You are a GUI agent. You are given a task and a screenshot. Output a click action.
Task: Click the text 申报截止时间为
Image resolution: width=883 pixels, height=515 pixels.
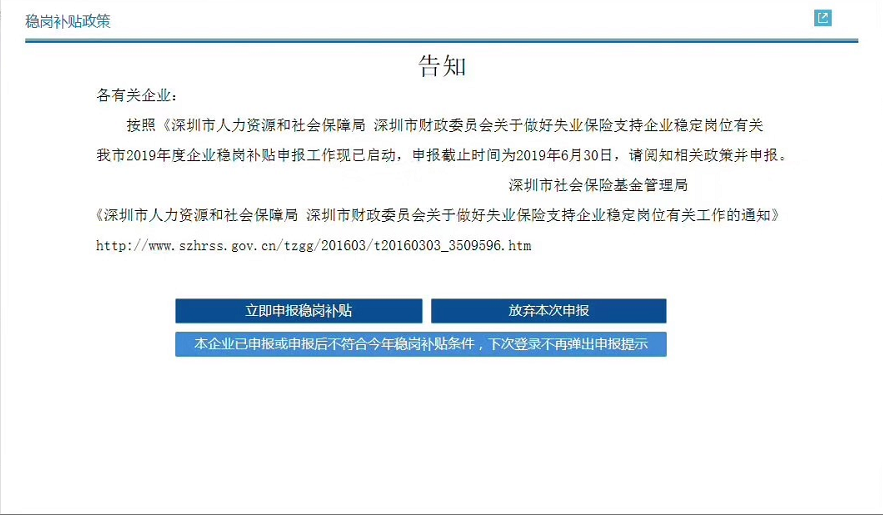[x=463, y=156]
